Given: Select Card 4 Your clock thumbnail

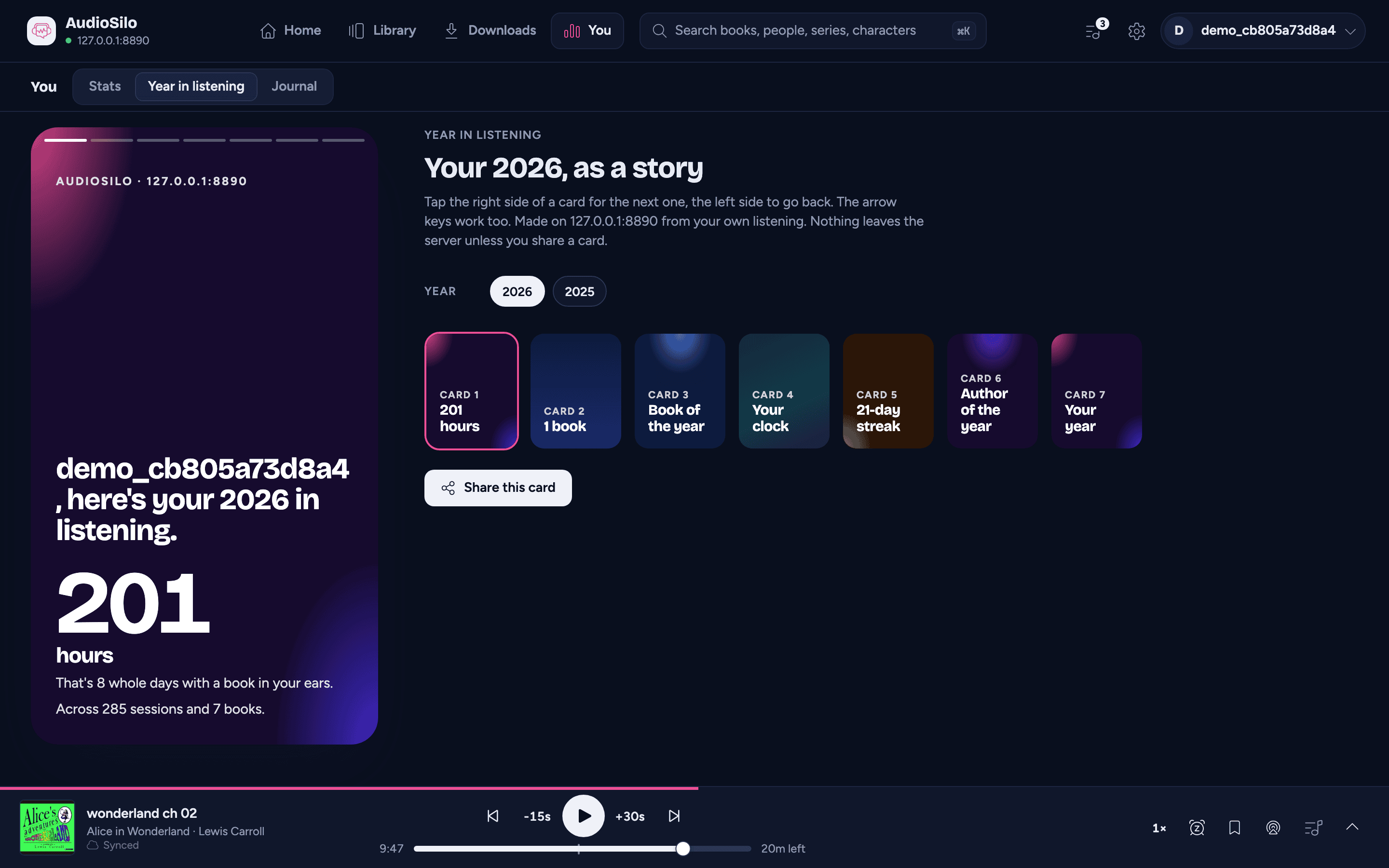Looking at the screenshot, I should pyautogui.click(x=783, y=391).
